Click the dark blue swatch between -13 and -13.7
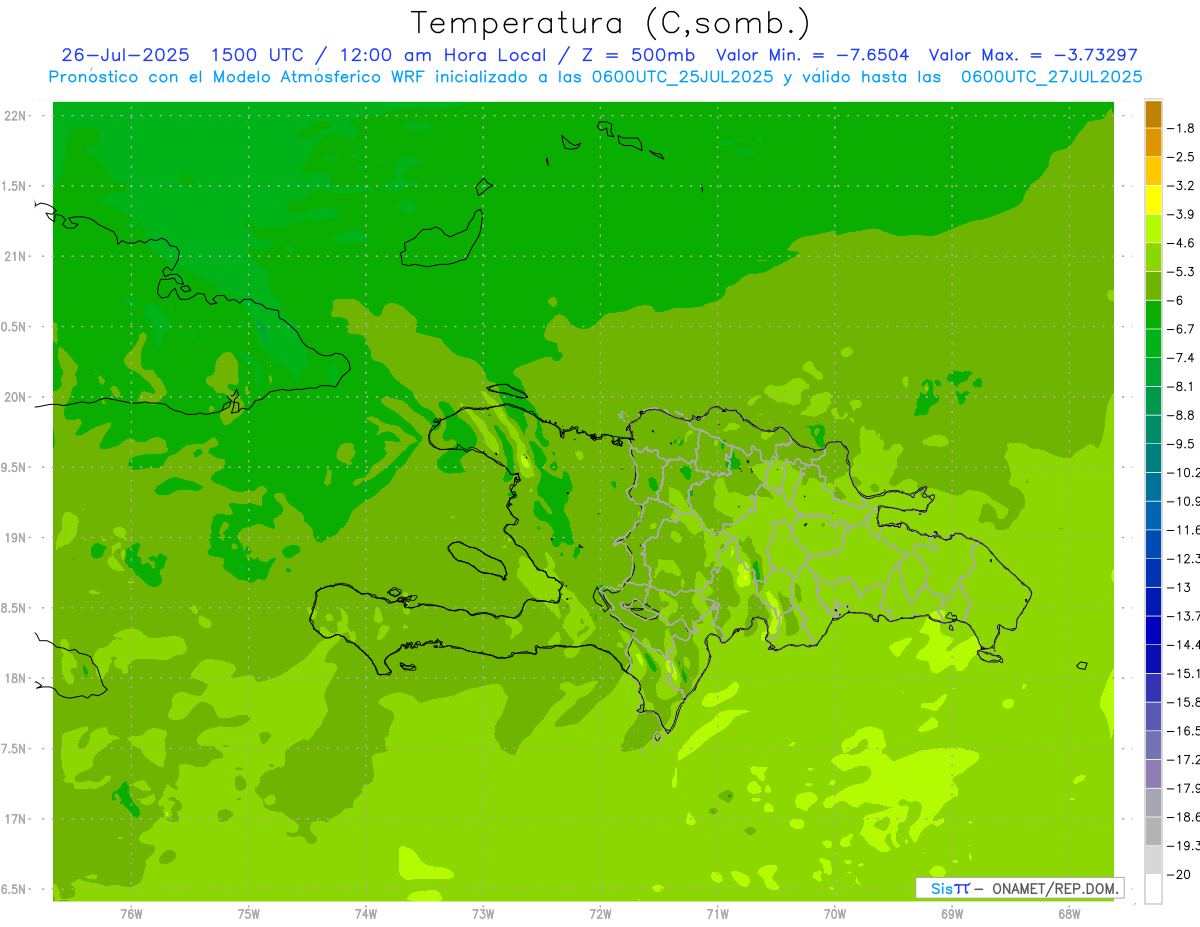 click(x=1153, y=602)
